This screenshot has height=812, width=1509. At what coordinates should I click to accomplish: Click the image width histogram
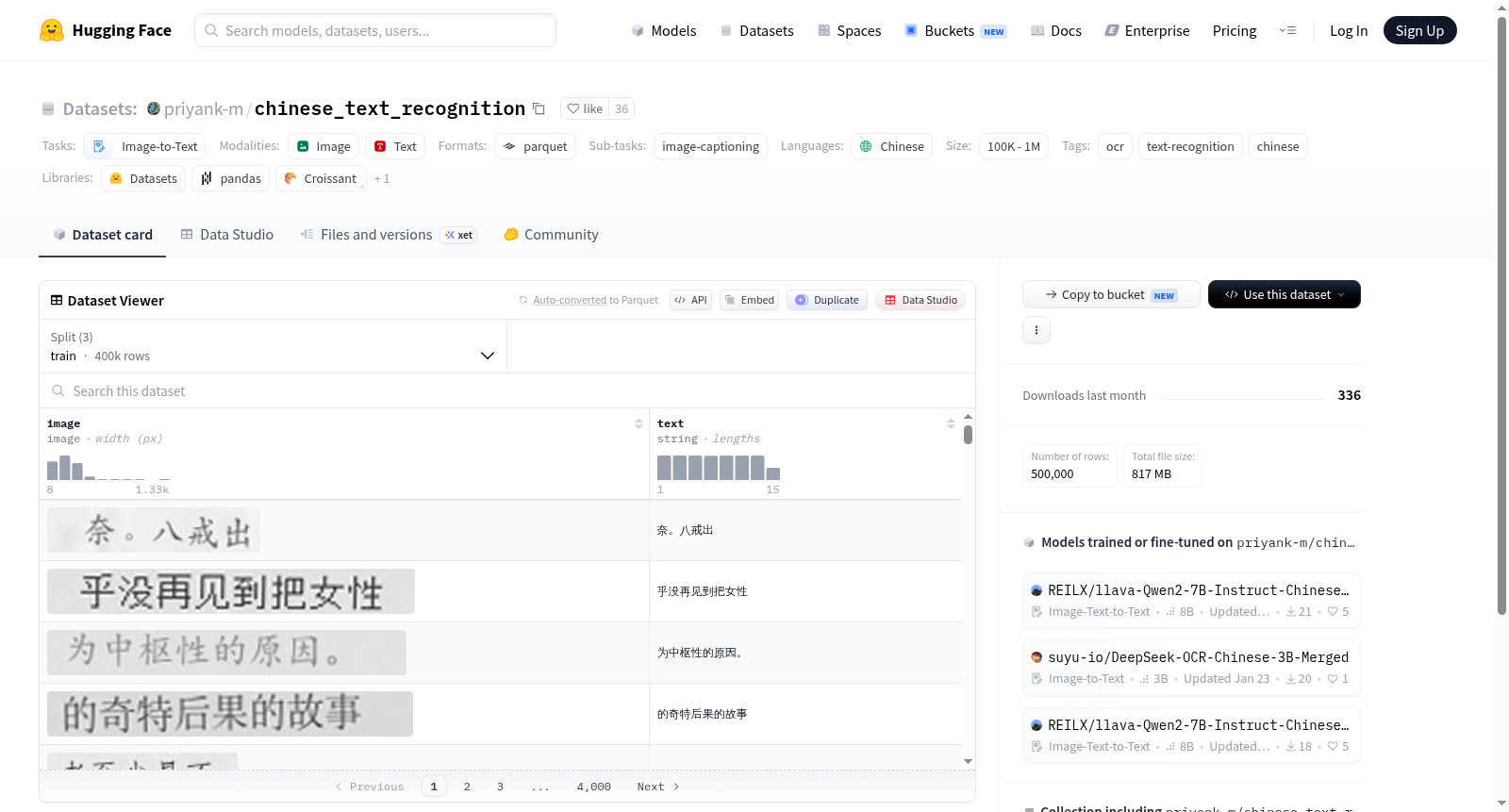tap(108, 467)
